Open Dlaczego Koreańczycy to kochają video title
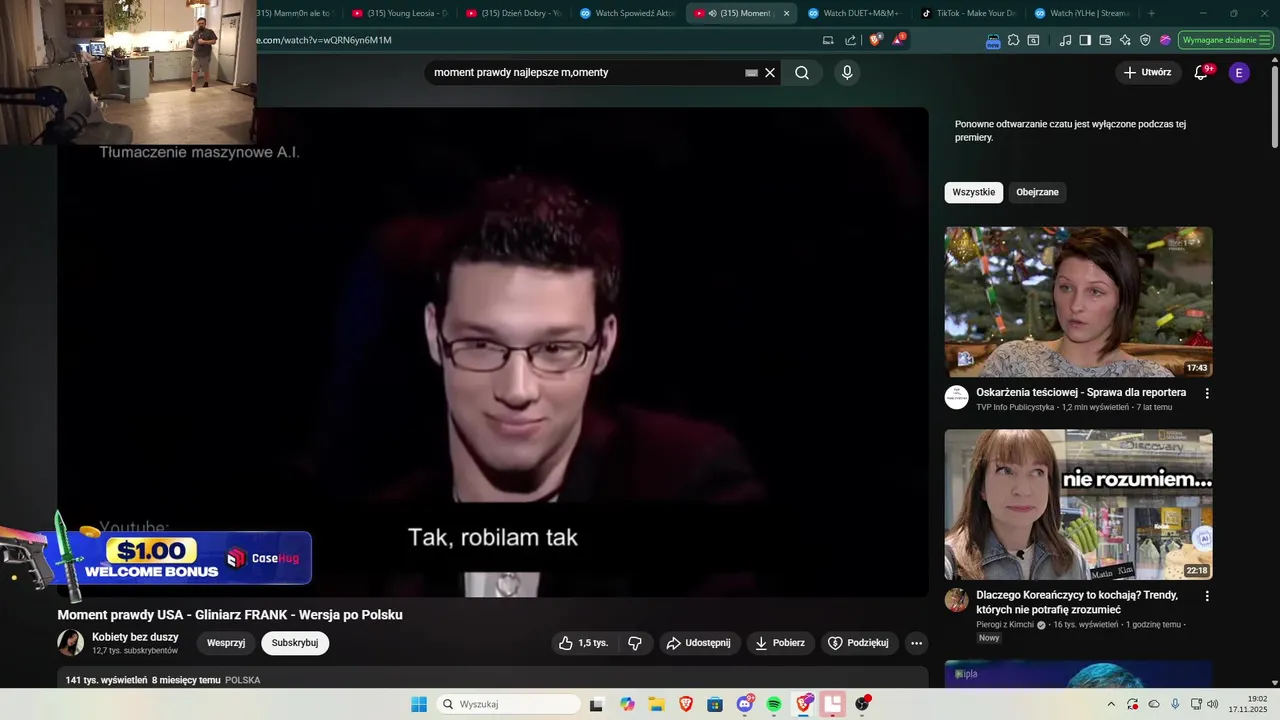The width and height of the screenshot is (1280, 720). (1077, 602)
